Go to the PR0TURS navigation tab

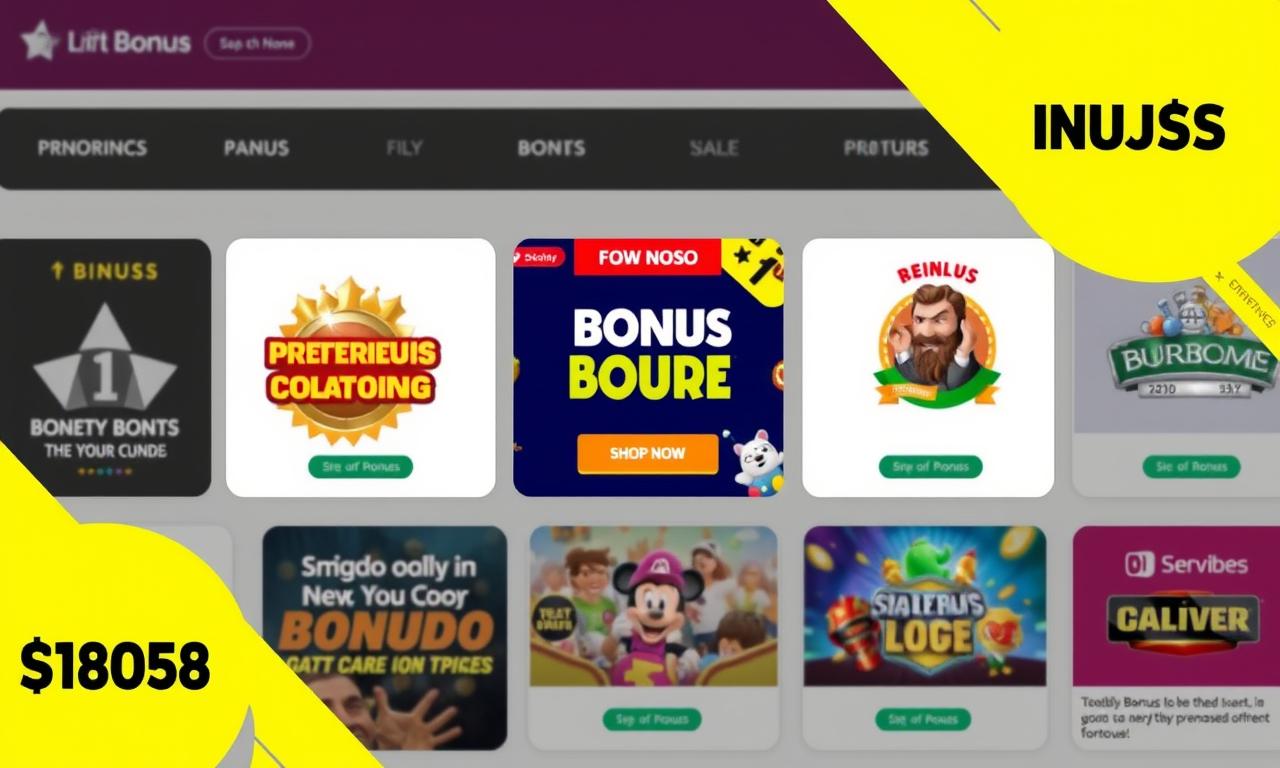[886, 148]
